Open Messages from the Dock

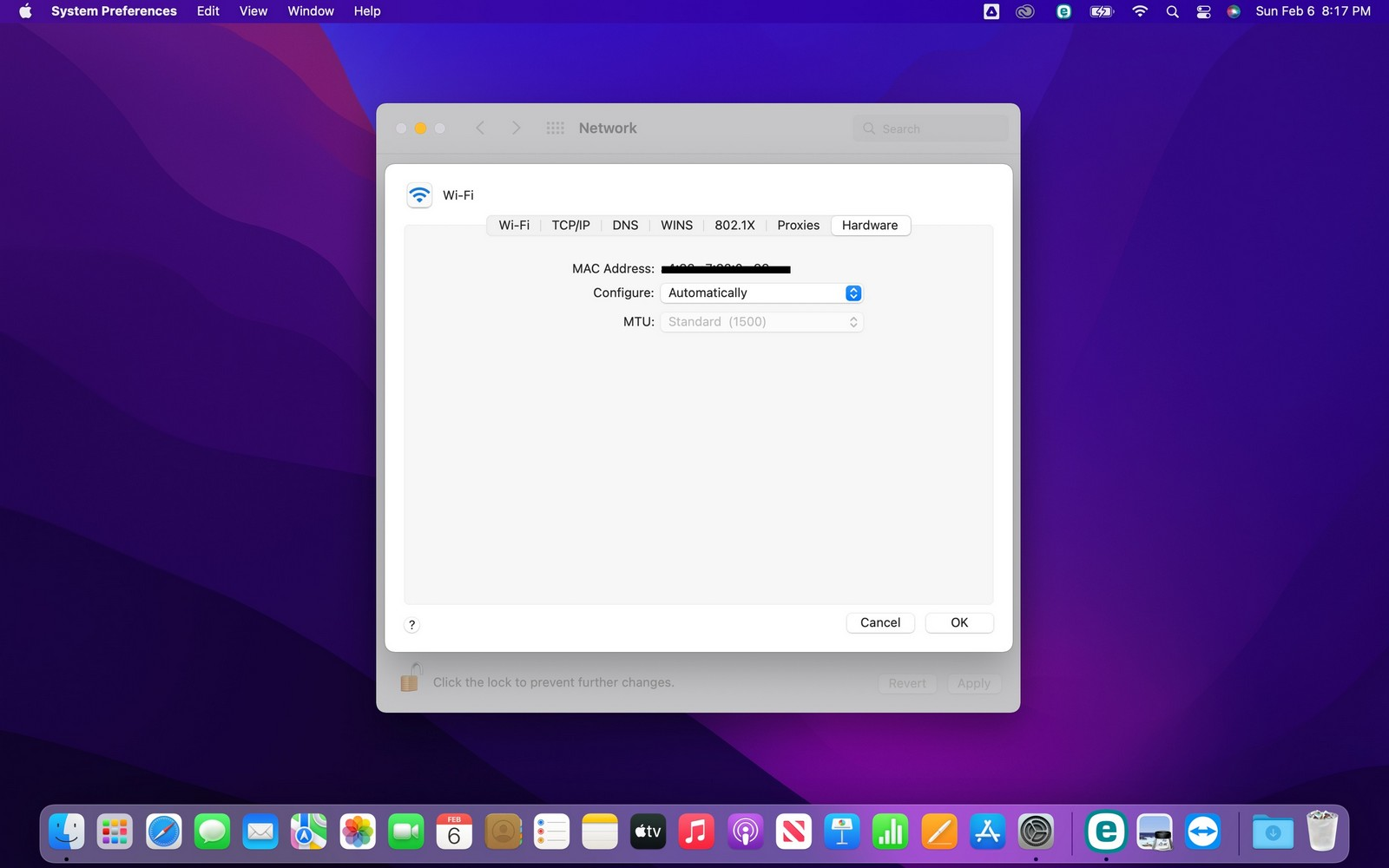(212, 832)
